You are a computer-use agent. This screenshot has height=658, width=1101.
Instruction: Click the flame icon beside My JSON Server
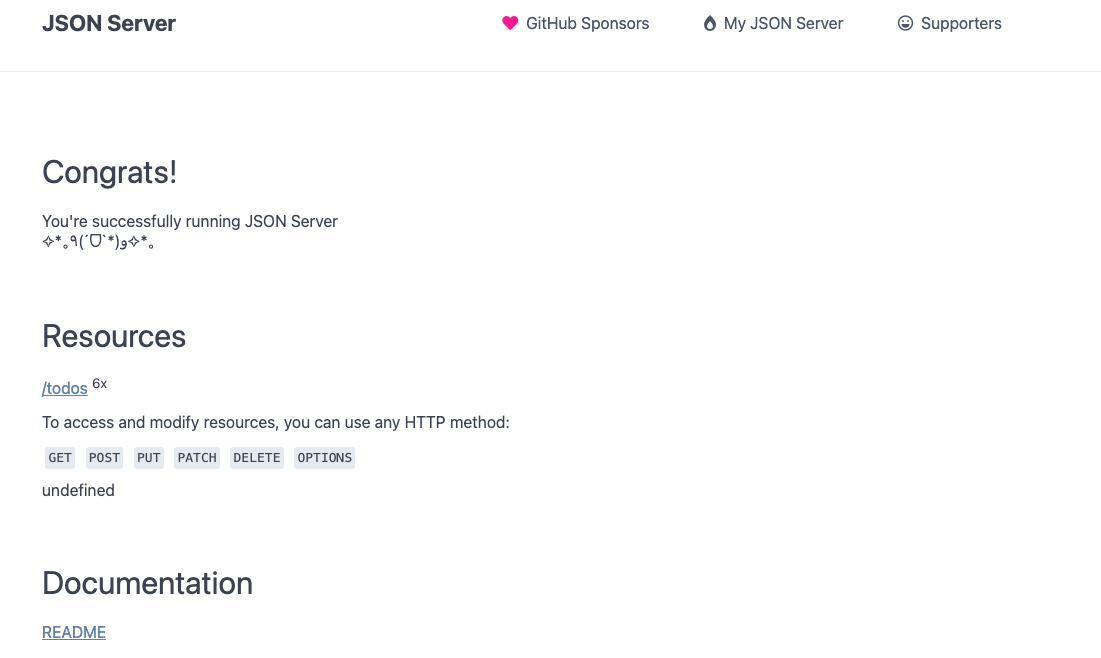710,23
